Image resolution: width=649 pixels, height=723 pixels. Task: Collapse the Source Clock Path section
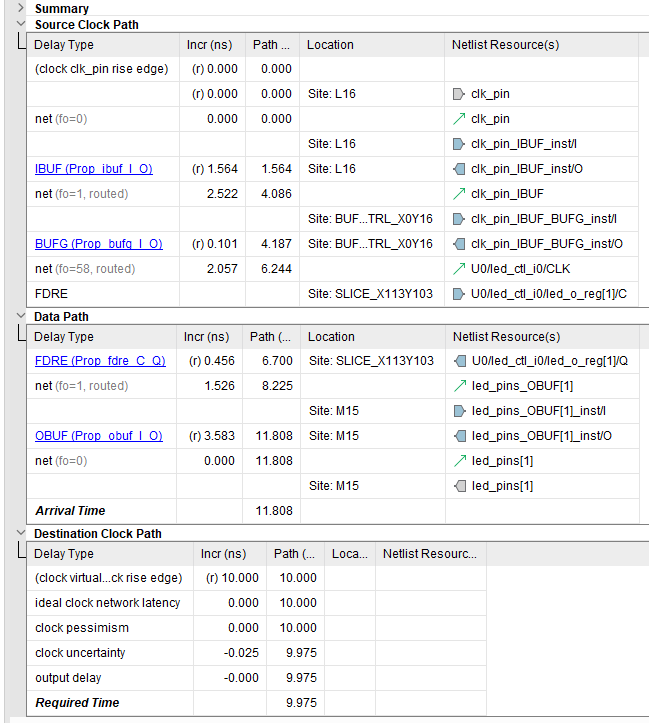(21, 24)
